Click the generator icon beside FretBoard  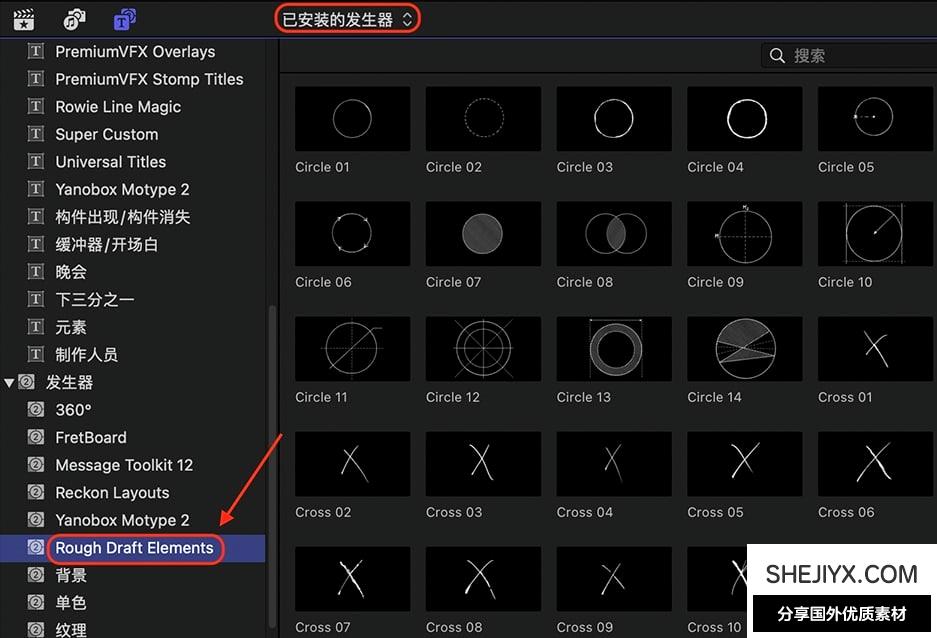click(x=37, y=437)
